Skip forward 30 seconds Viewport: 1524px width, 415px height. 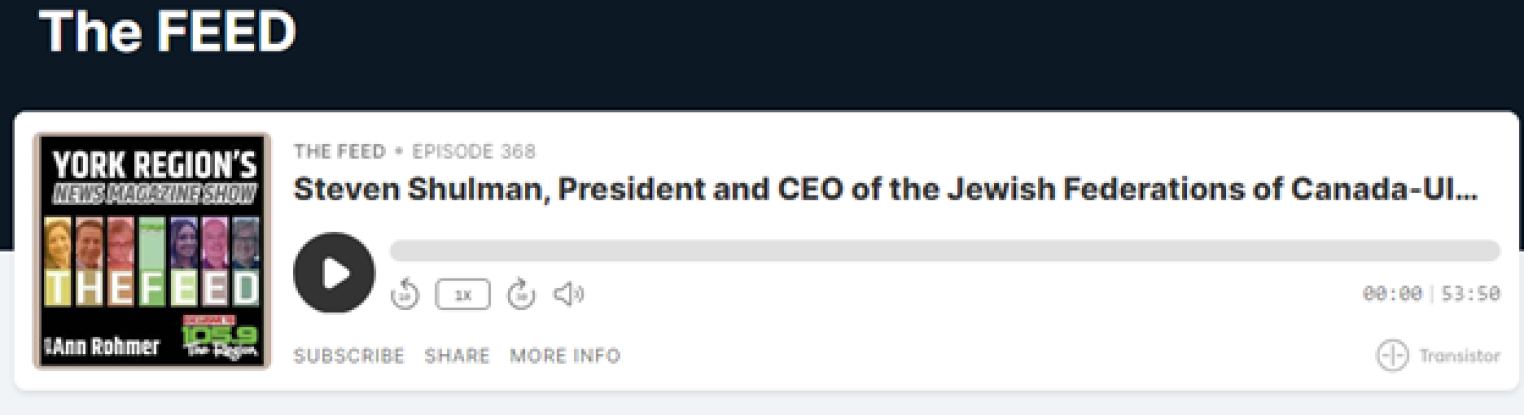521,295
